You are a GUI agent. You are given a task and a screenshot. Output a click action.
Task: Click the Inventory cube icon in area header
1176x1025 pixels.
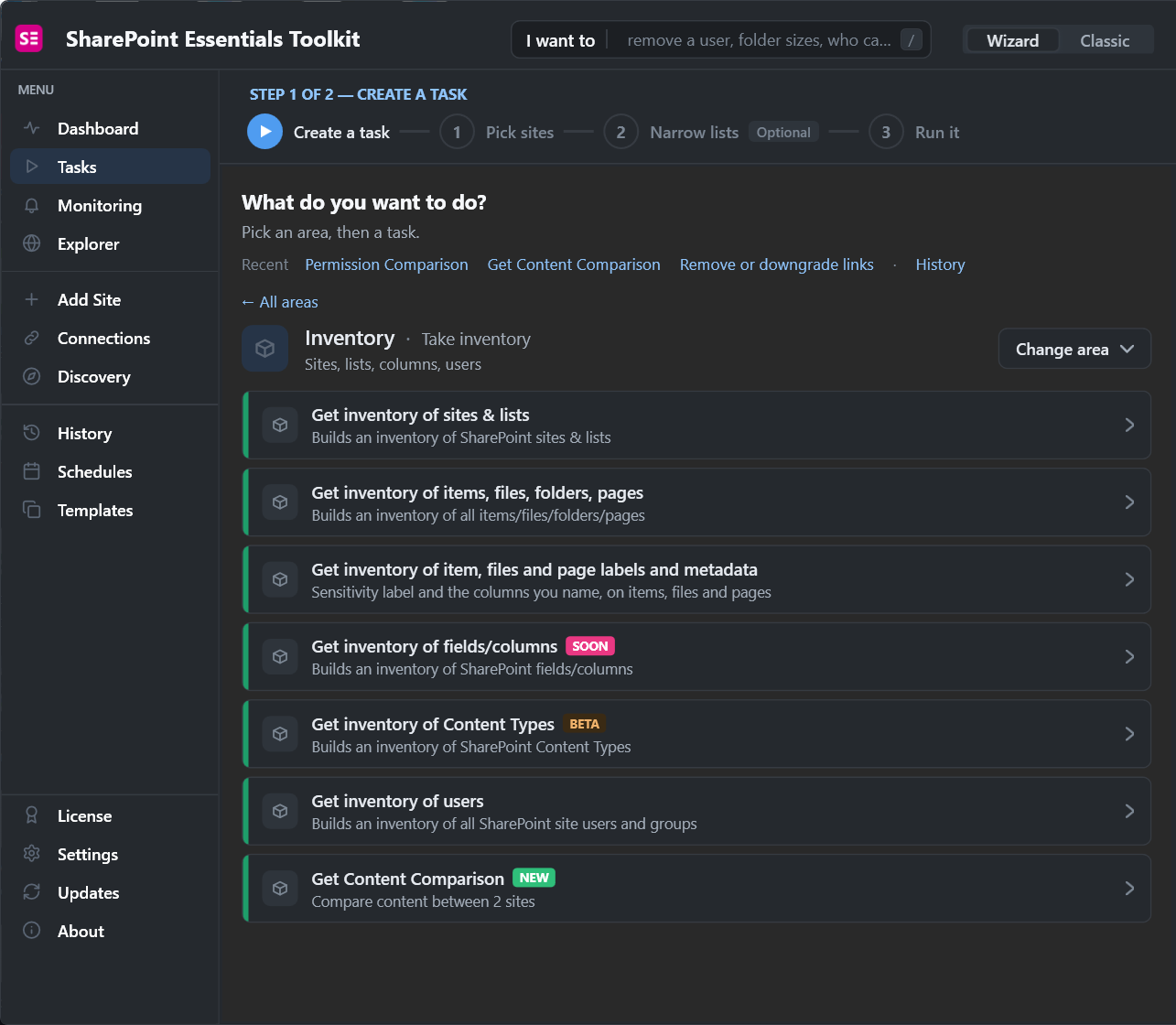(x=265, y=350)
